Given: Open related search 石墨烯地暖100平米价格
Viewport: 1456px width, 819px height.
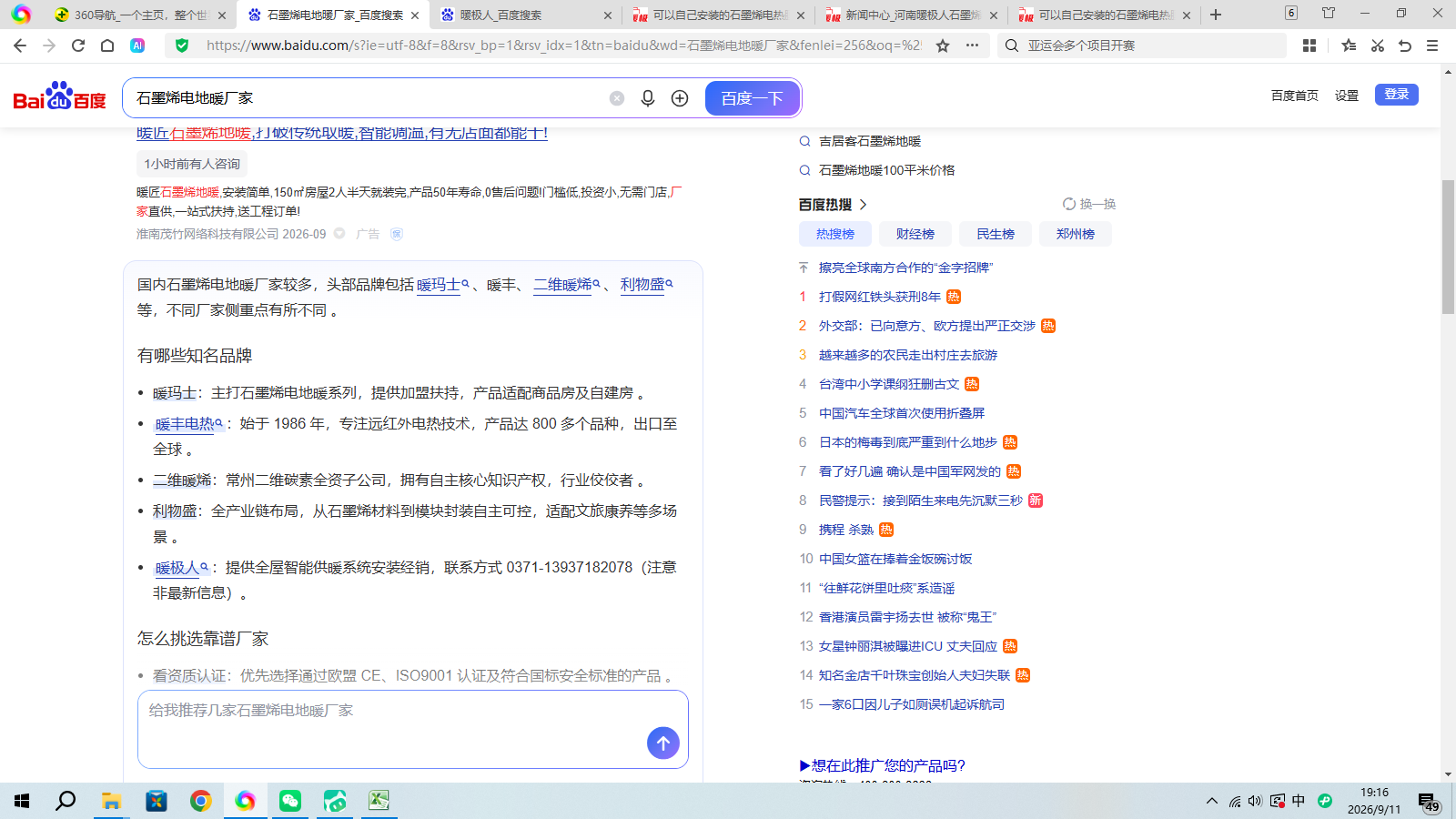Looking at the screenshot, I should click(x=886, y=170).
